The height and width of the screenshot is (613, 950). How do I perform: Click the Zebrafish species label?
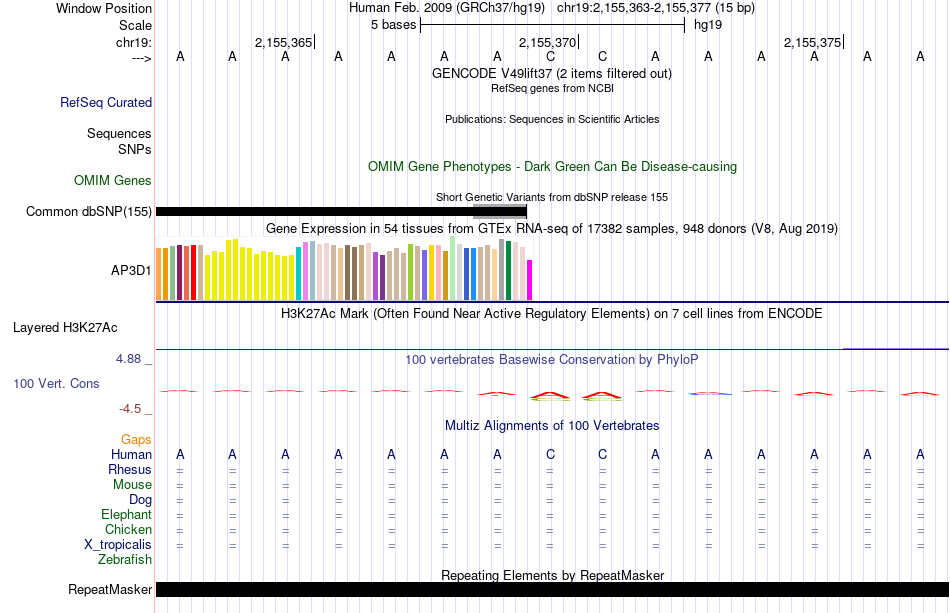point(125,559)
